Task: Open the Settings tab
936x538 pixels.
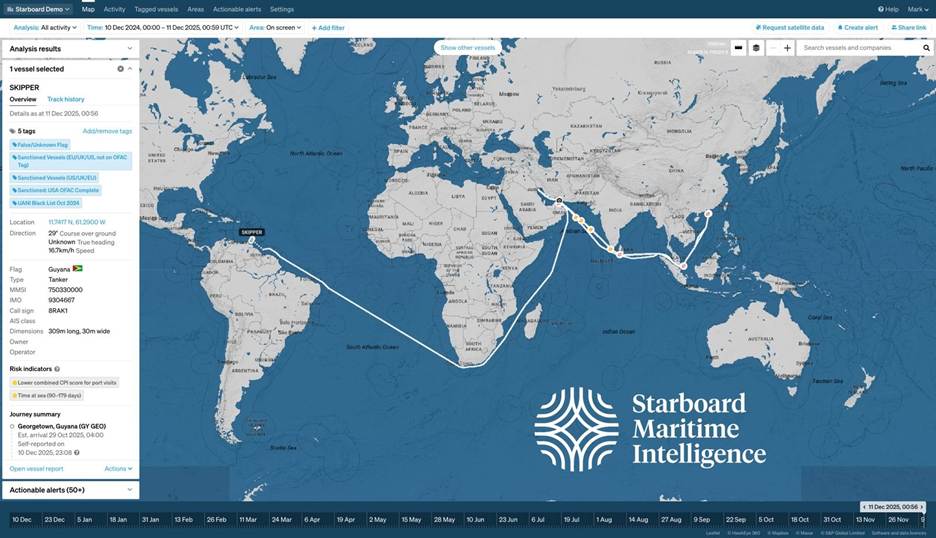Action: coord(281,10)
